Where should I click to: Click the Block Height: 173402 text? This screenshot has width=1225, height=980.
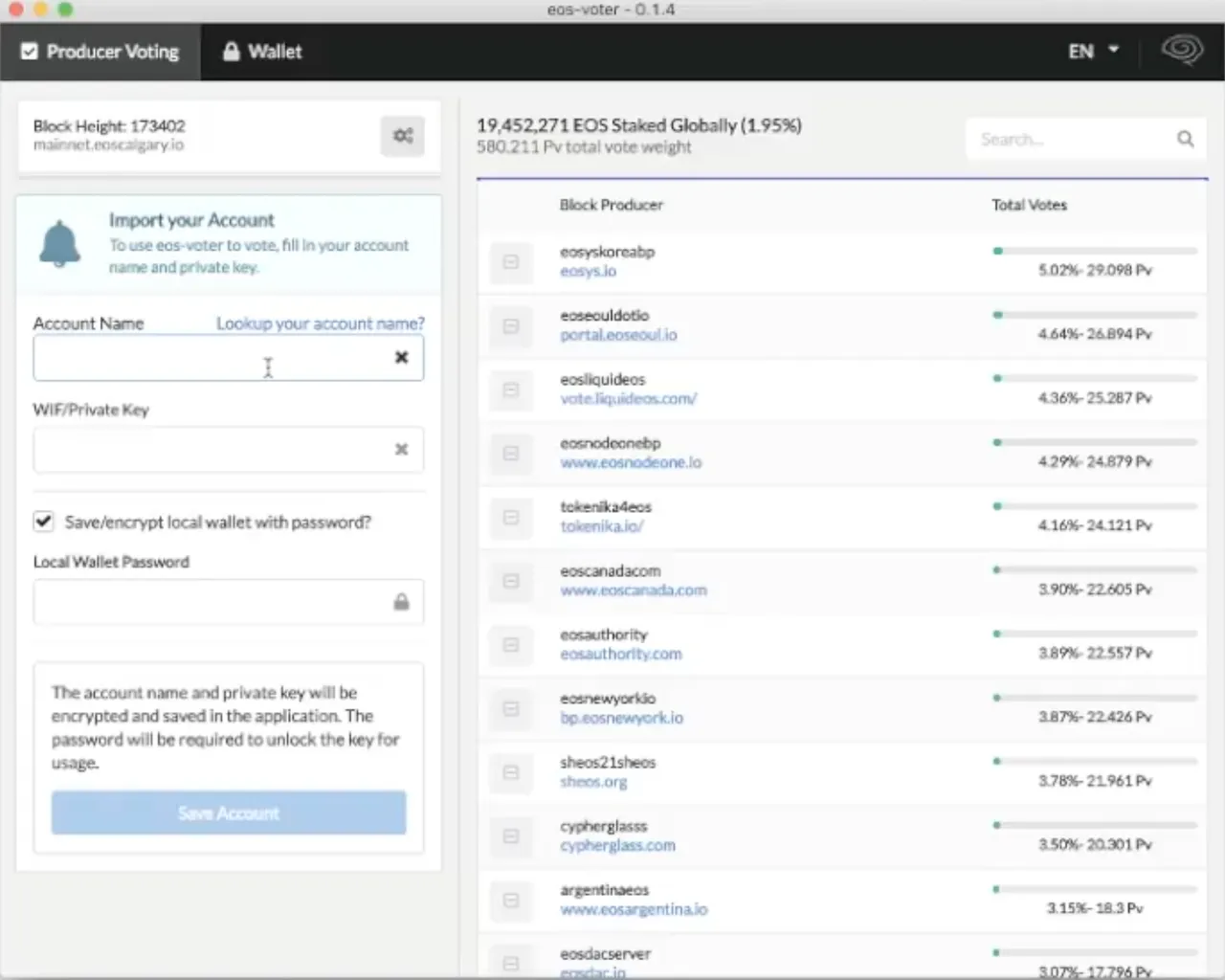pos(109,125)
